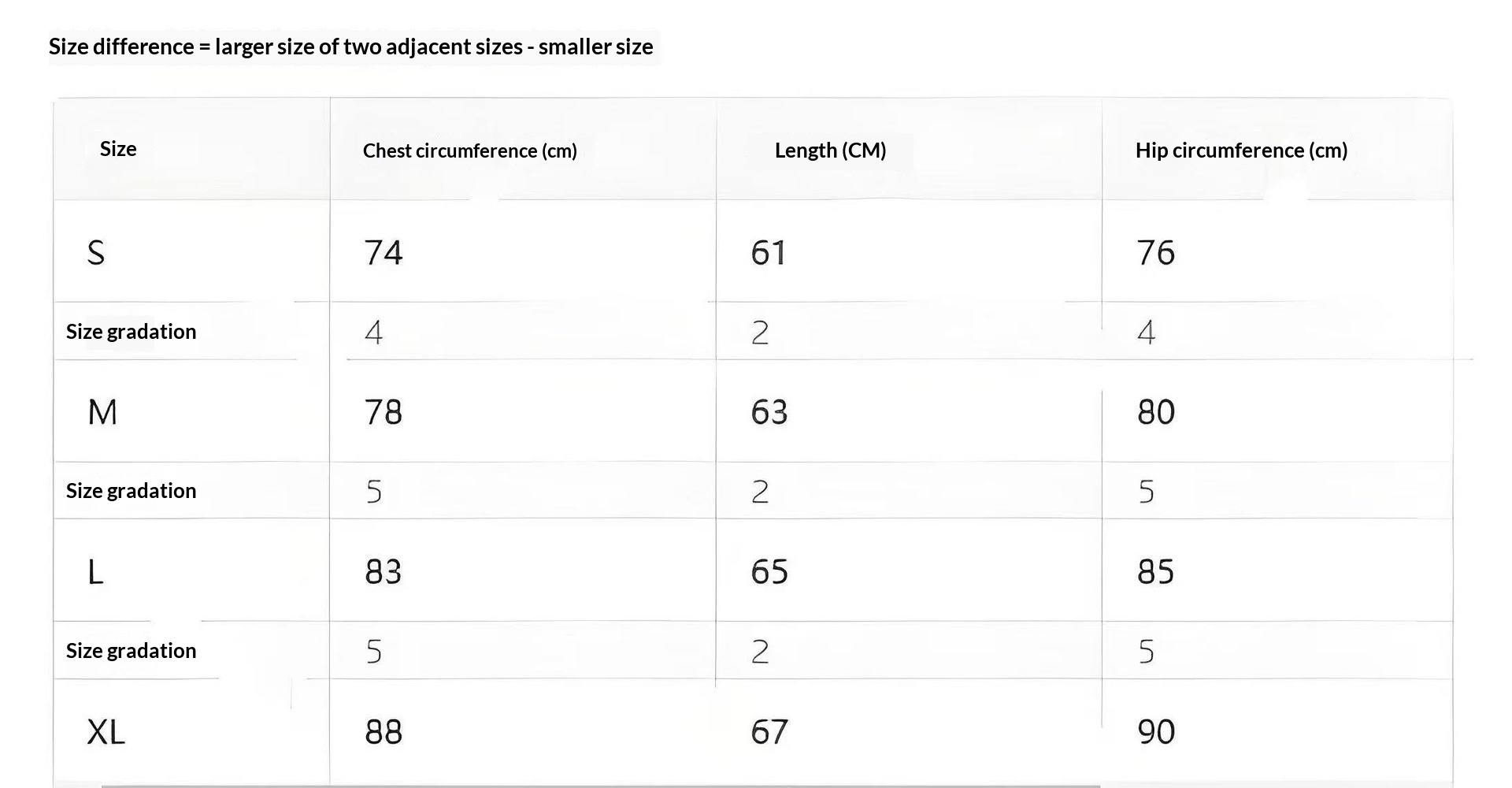Screen dimensions: 1512x788
Task: Click the size difference formula heading text
Action: click(350, 46)
